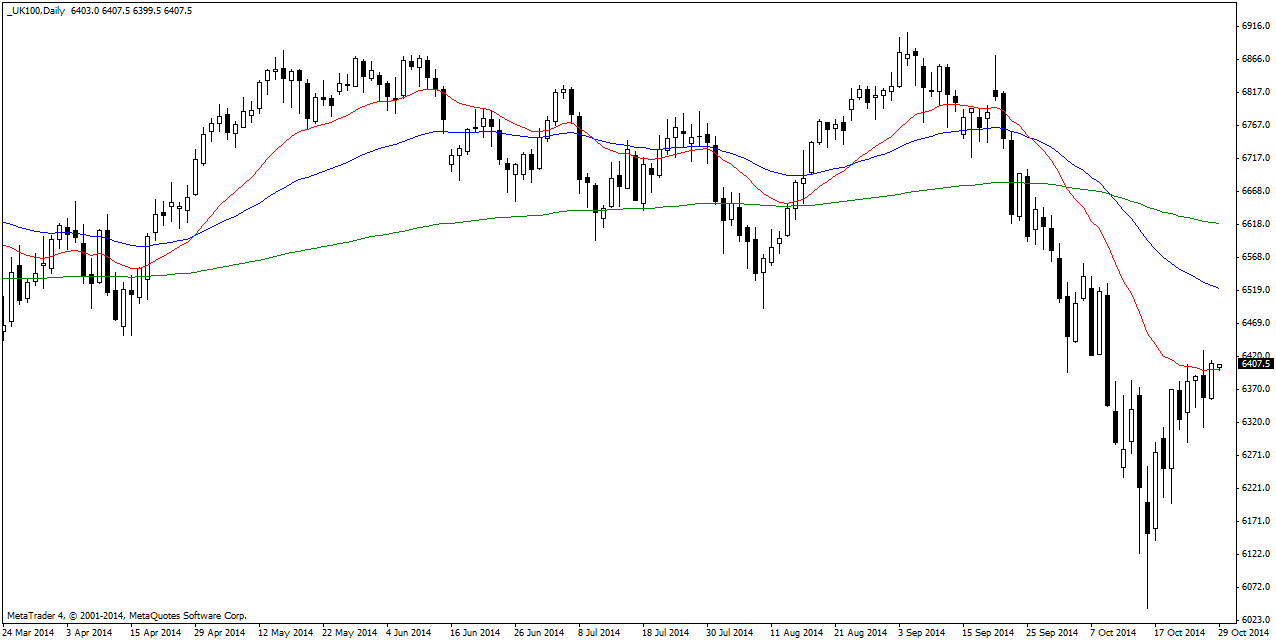Click the 3 Sep 2014 date label
Image resolution: width=1276 pixels, height=641 pixels.
[x=921, y=632]
